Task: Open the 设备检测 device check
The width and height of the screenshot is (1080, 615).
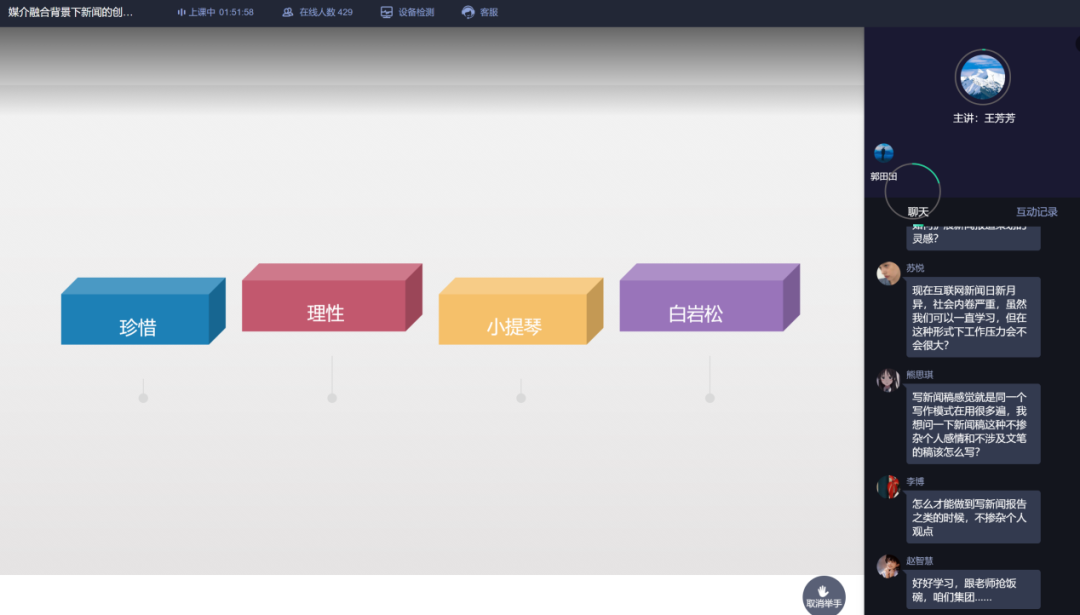Action: (x=407, y=12)
